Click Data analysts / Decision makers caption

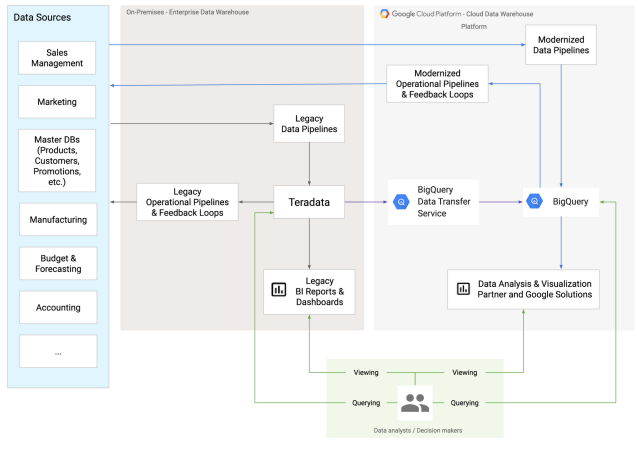click(418, 430)
